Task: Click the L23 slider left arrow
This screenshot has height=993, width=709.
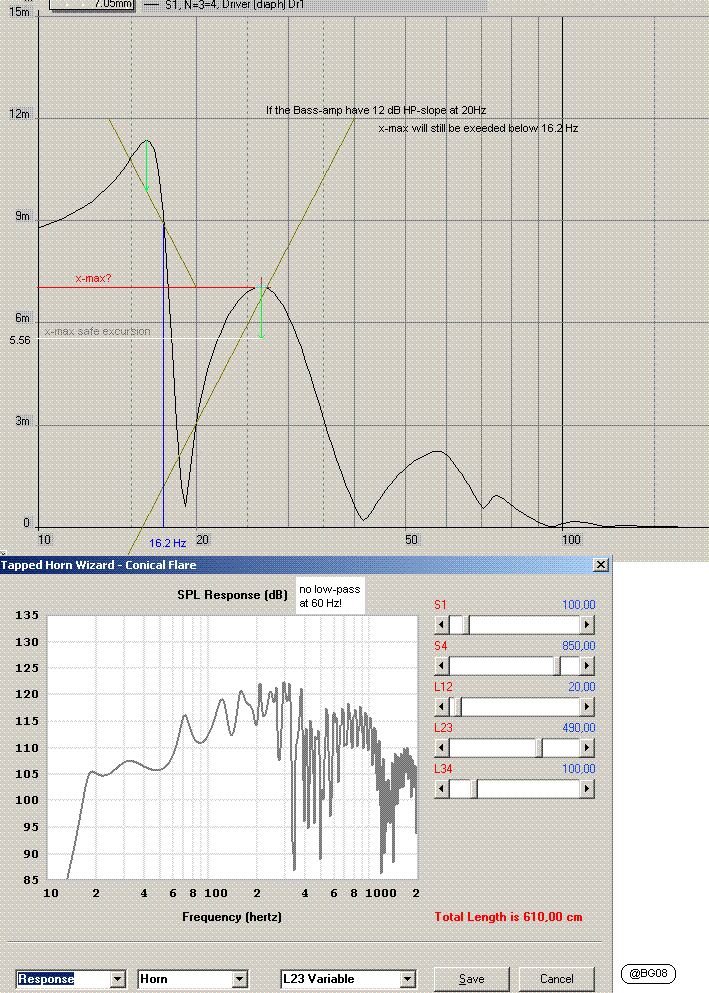Action: [x=442, y=748]
